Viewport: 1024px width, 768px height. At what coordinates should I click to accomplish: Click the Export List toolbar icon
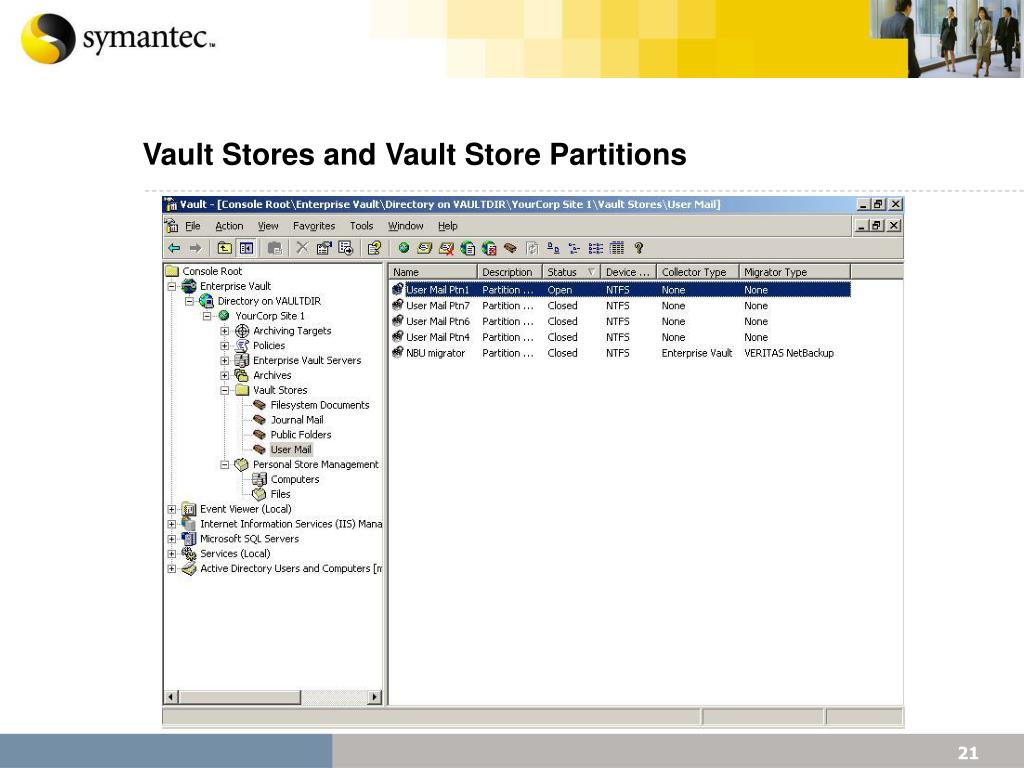click(345, 248)
